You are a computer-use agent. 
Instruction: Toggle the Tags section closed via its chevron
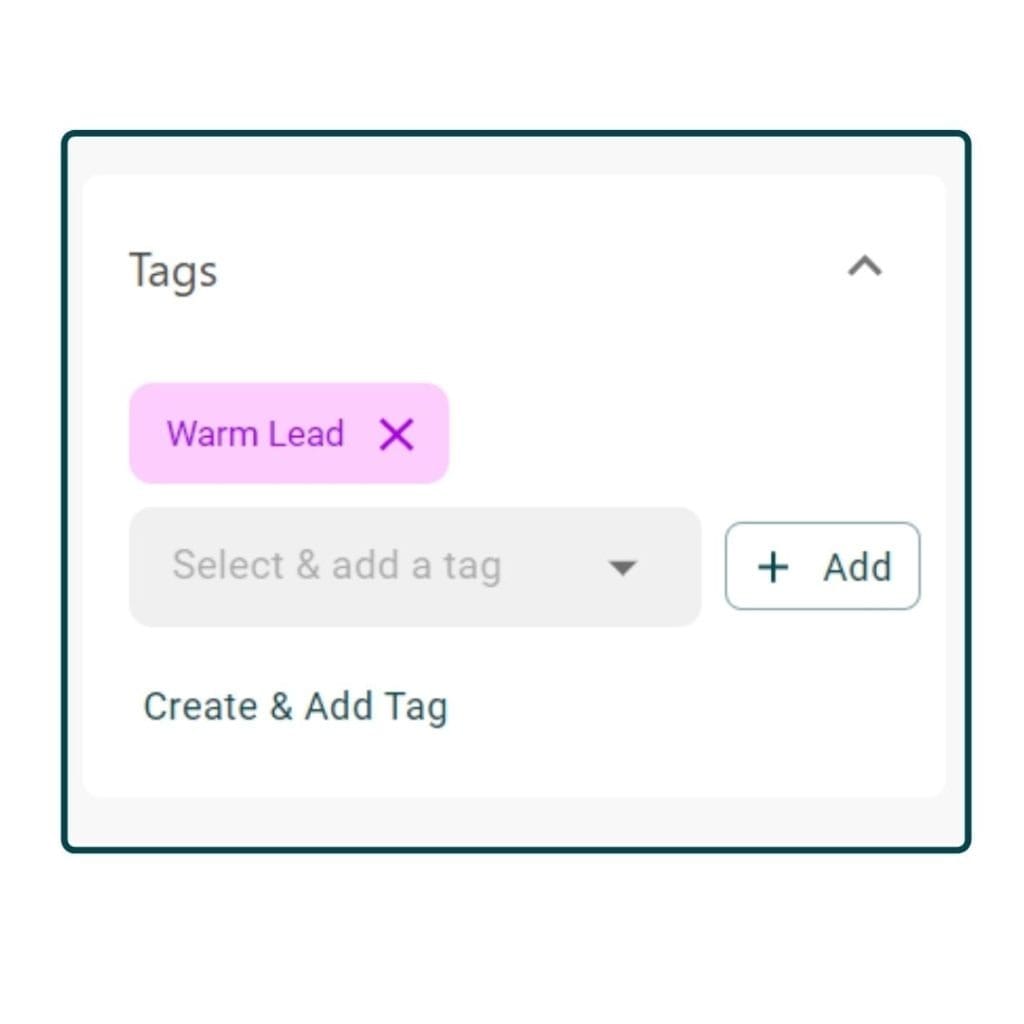864,266
